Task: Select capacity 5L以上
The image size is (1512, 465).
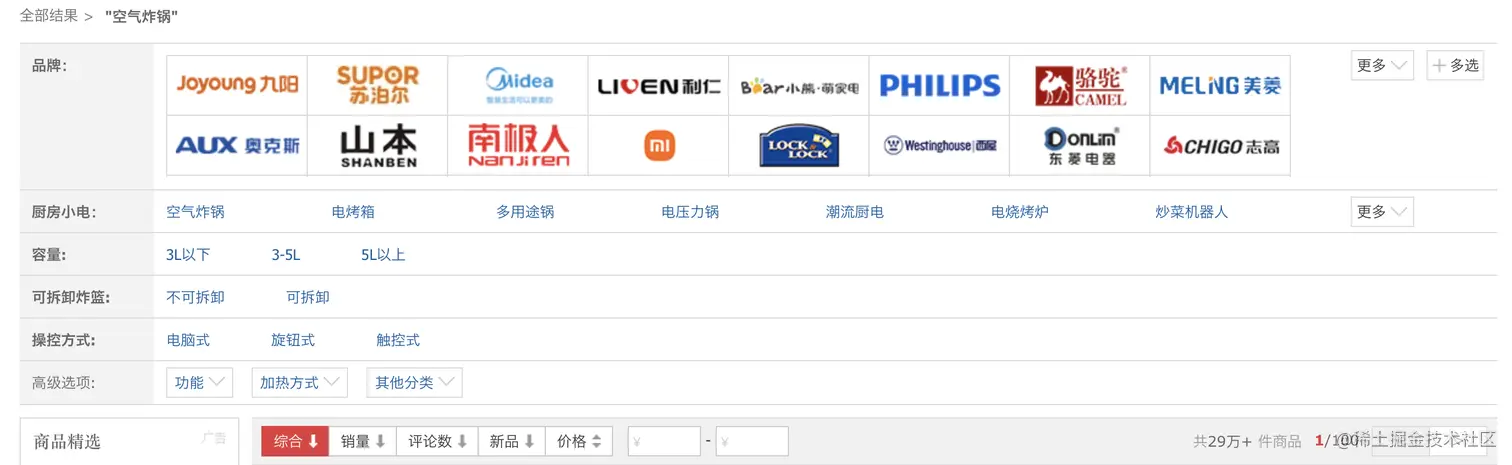Action: tap(383, 255)
